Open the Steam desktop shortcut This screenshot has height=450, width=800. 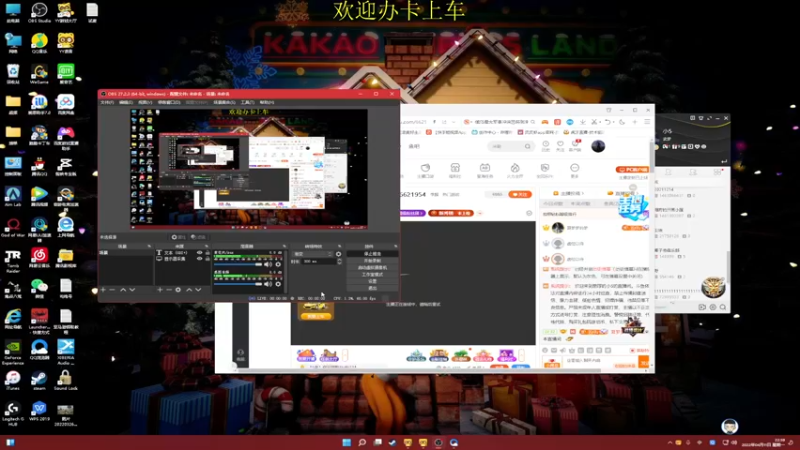[39, 380]
